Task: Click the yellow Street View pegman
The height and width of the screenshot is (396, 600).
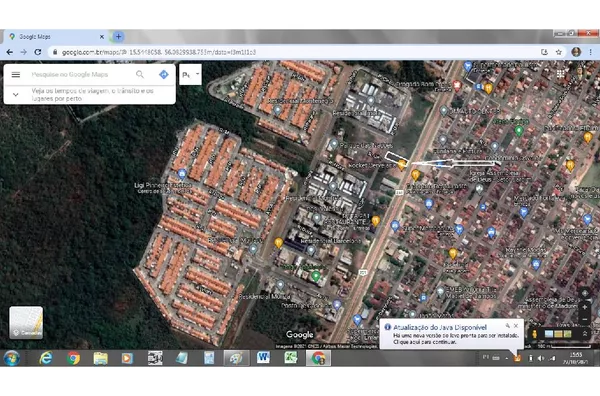Action: [x=535, y=334]
